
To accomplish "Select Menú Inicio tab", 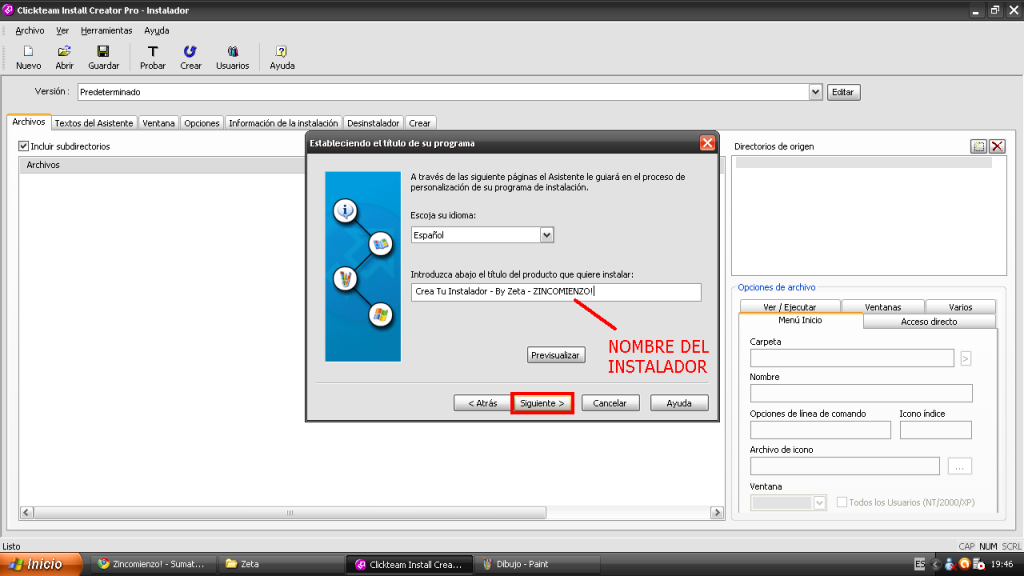I will (800, 321).
